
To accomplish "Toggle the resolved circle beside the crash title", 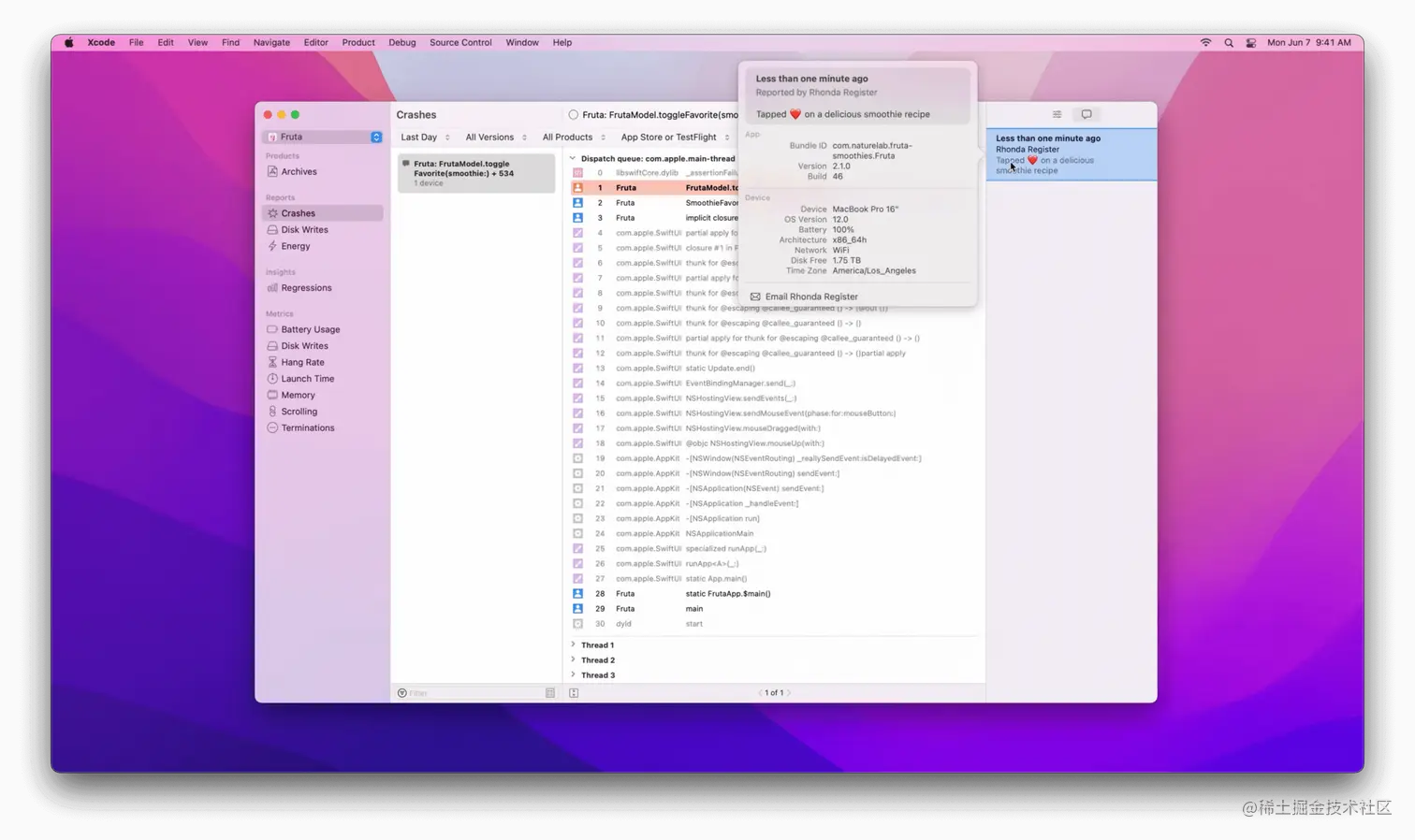I will pos(573,115).
